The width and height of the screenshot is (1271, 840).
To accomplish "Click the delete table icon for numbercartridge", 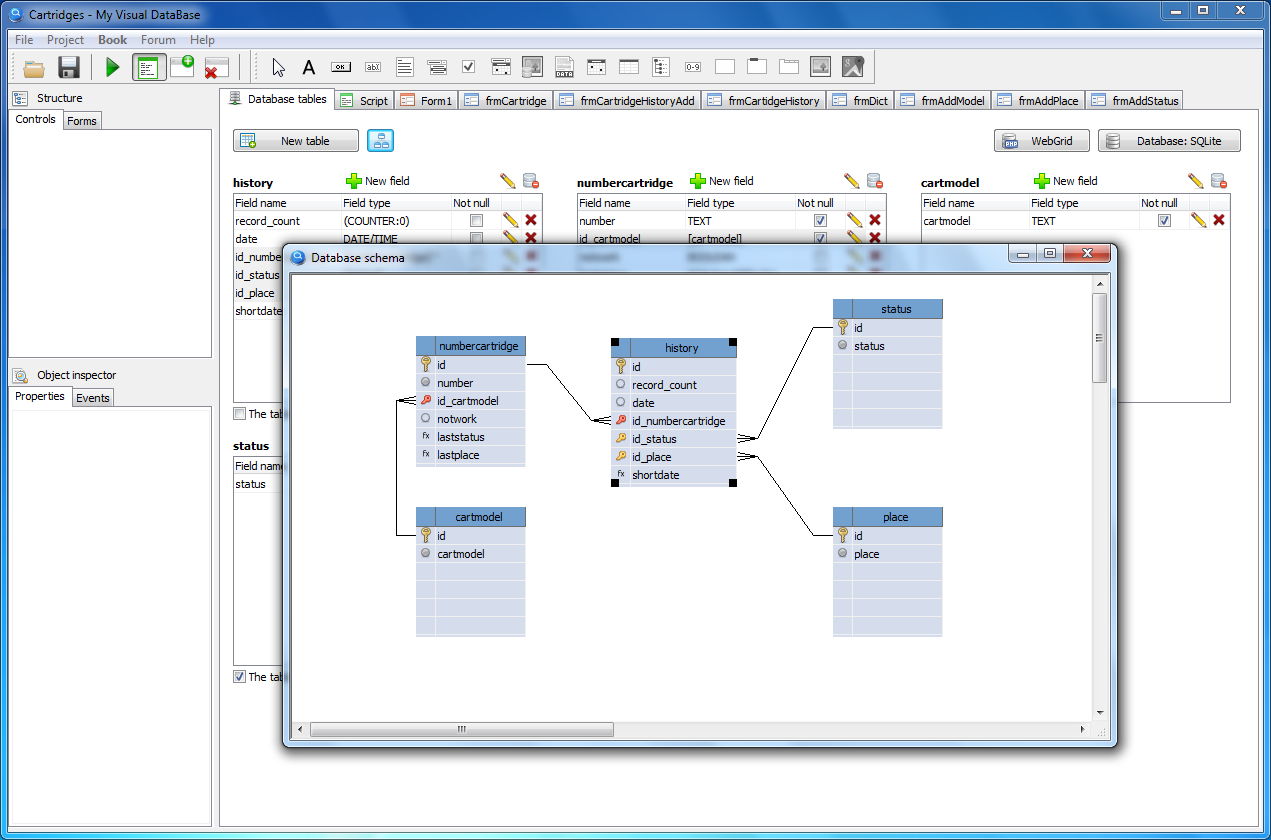I will click(x=875, y=181).
